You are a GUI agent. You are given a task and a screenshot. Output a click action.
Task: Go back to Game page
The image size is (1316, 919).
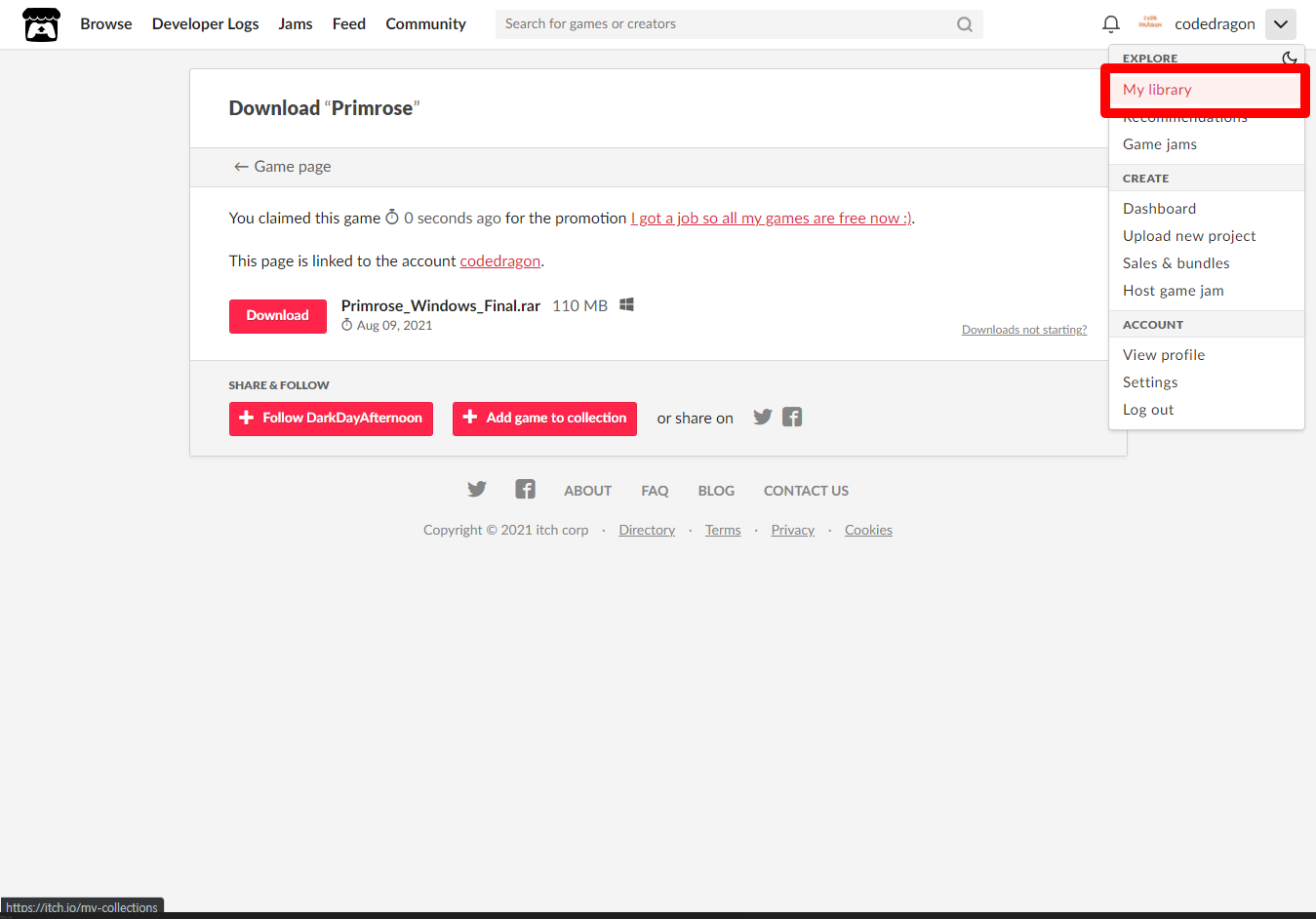tap(282, 167)
